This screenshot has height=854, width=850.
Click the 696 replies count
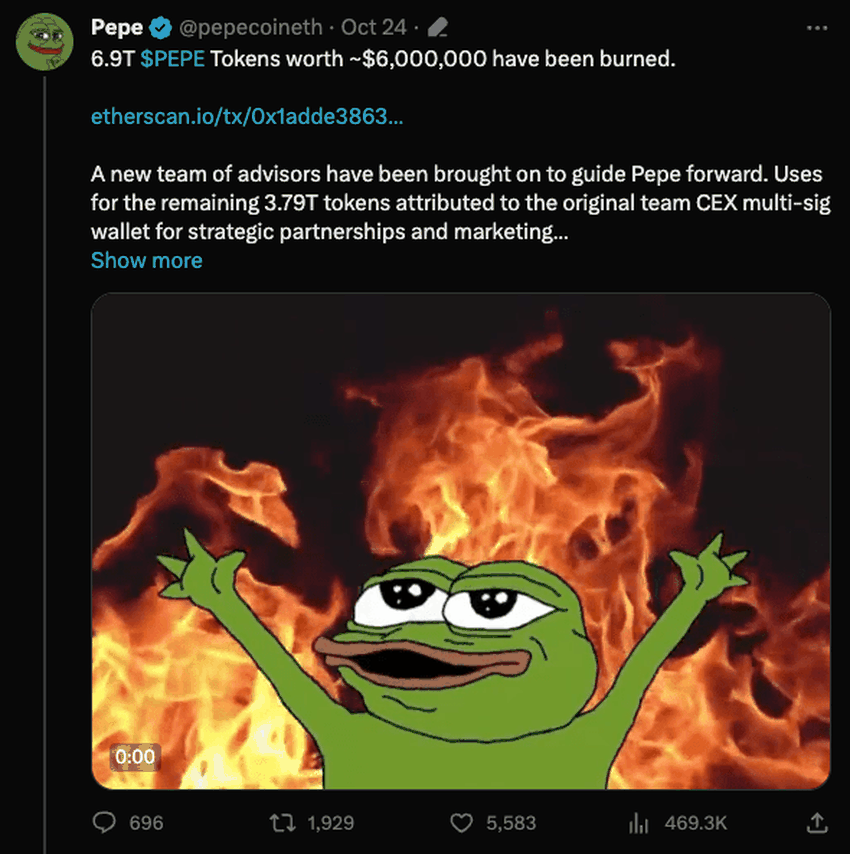point(146,823)
